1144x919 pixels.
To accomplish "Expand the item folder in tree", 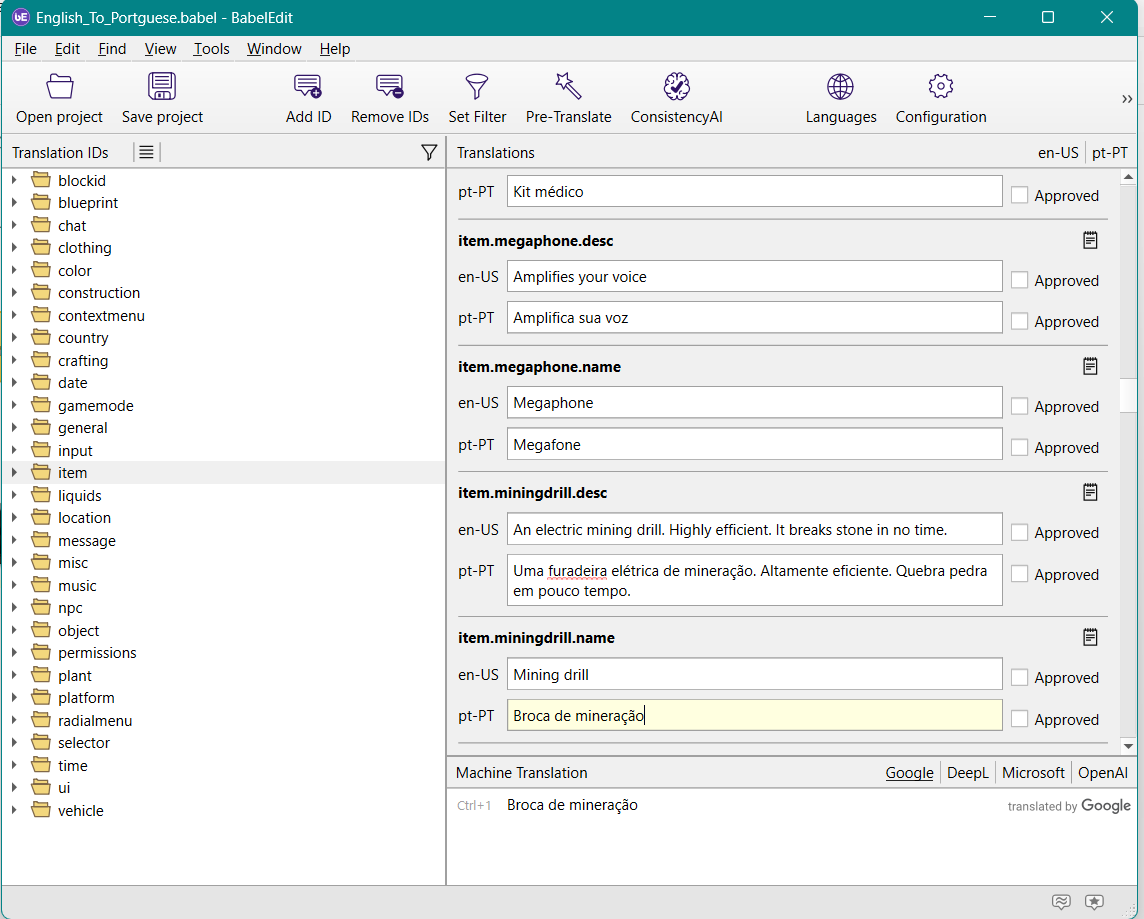I will coord(14,473).
